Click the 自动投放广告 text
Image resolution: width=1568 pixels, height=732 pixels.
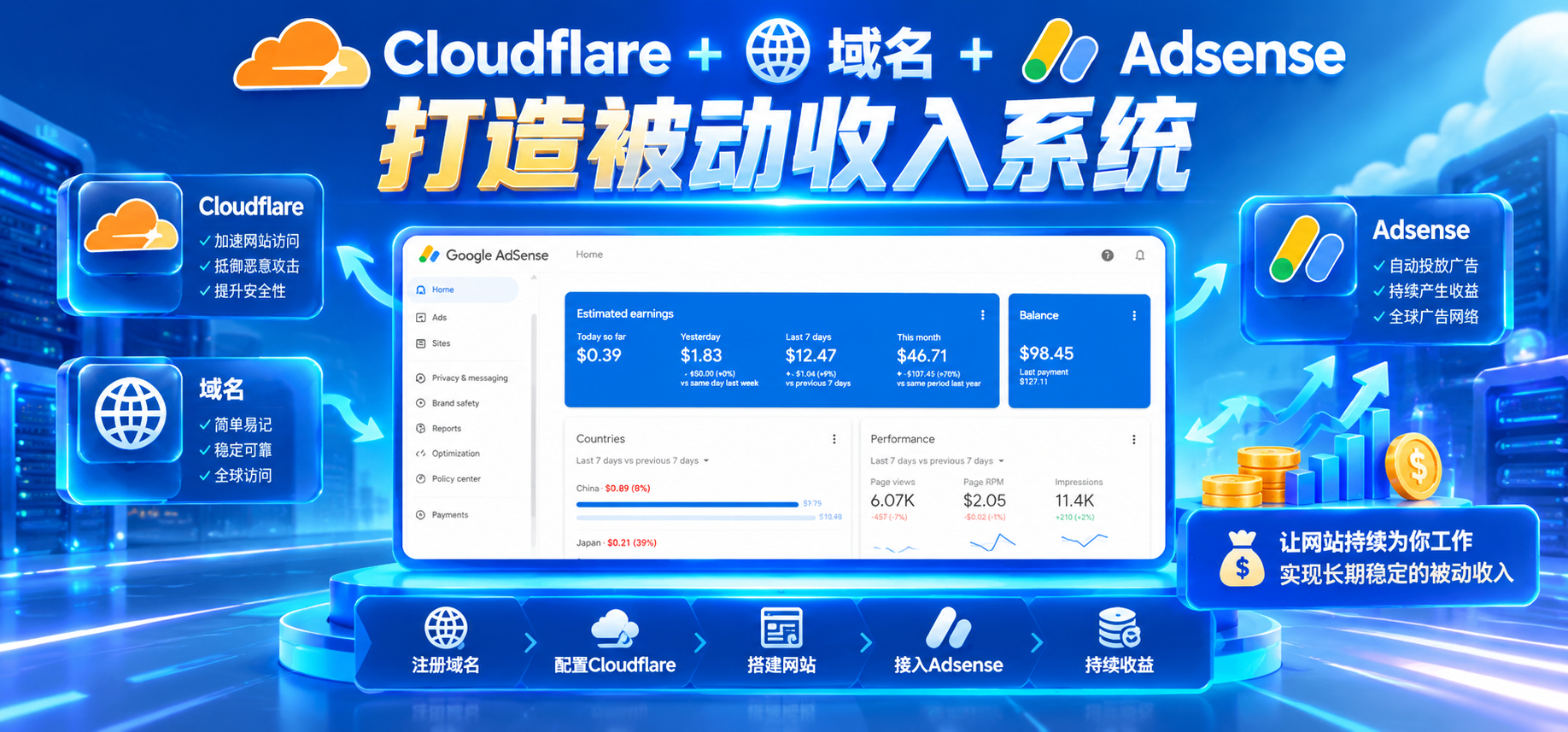[x=1433, y=266]
